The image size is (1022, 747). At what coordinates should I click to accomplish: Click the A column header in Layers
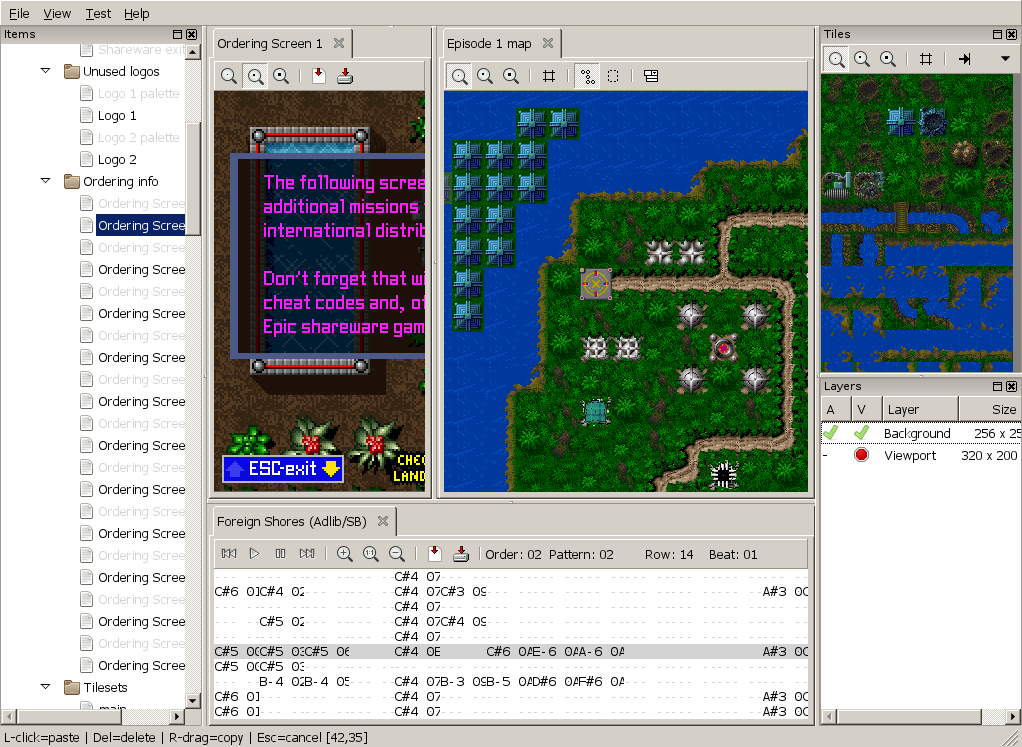pyautogui.click(x=836, y=409)
